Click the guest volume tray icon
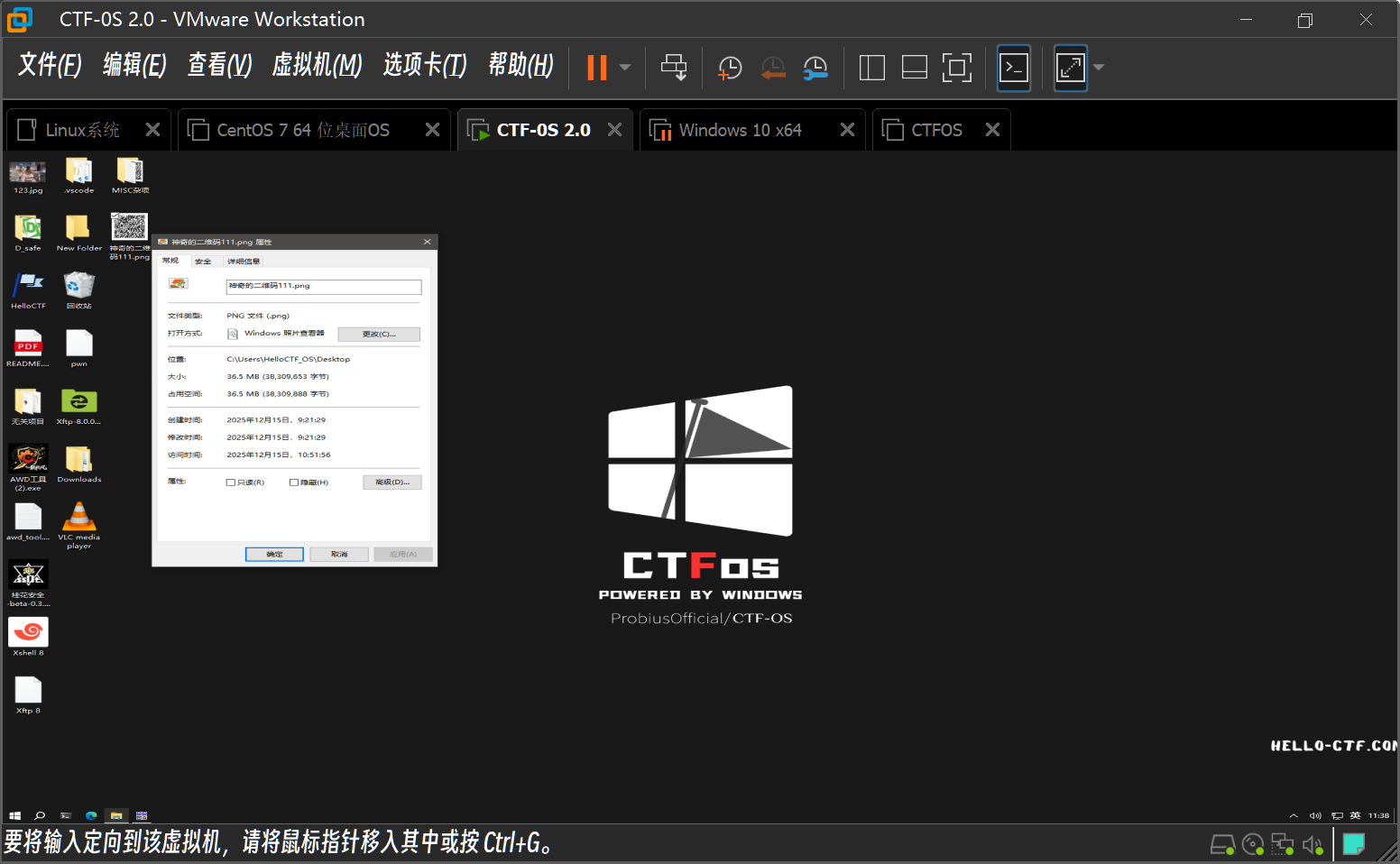Image resolution: width=1400 pixels, height=864 pixels. pyautogui.click(x=1315, y=815)
